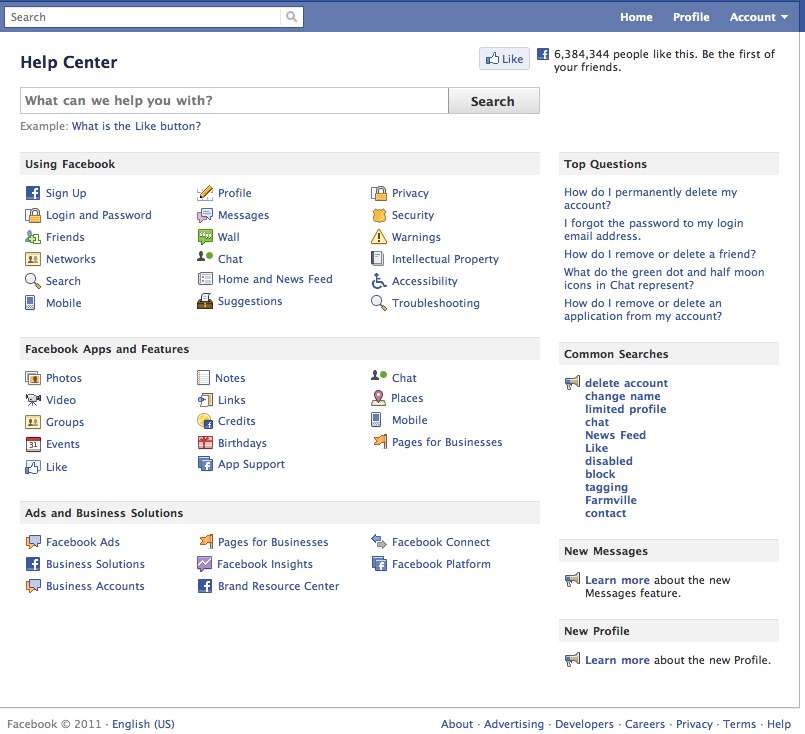Click the Intellectual Property document icon
The image size is (805, 734).
(x=377, y=259)
